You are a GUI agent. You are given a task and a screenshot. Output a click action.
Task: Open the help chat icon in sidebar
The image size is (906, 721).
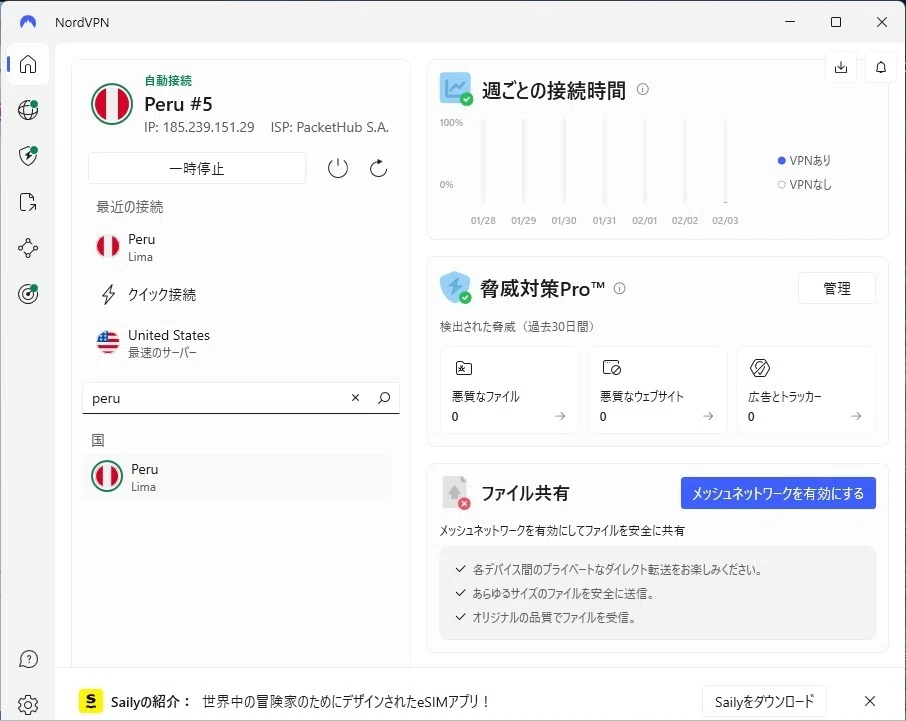[x=28, y=659]
